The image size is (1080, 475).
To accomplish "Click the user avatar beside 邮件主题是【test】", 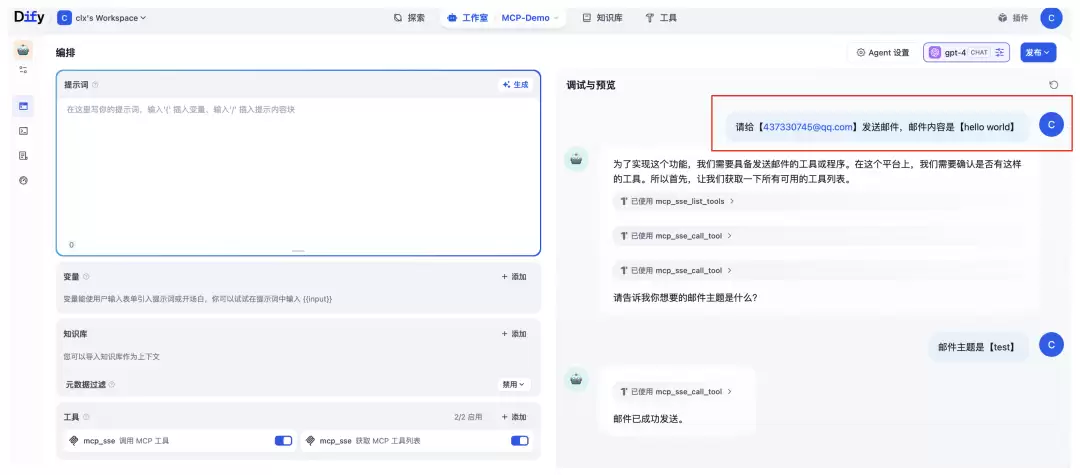I will (x=1051, y=344).
